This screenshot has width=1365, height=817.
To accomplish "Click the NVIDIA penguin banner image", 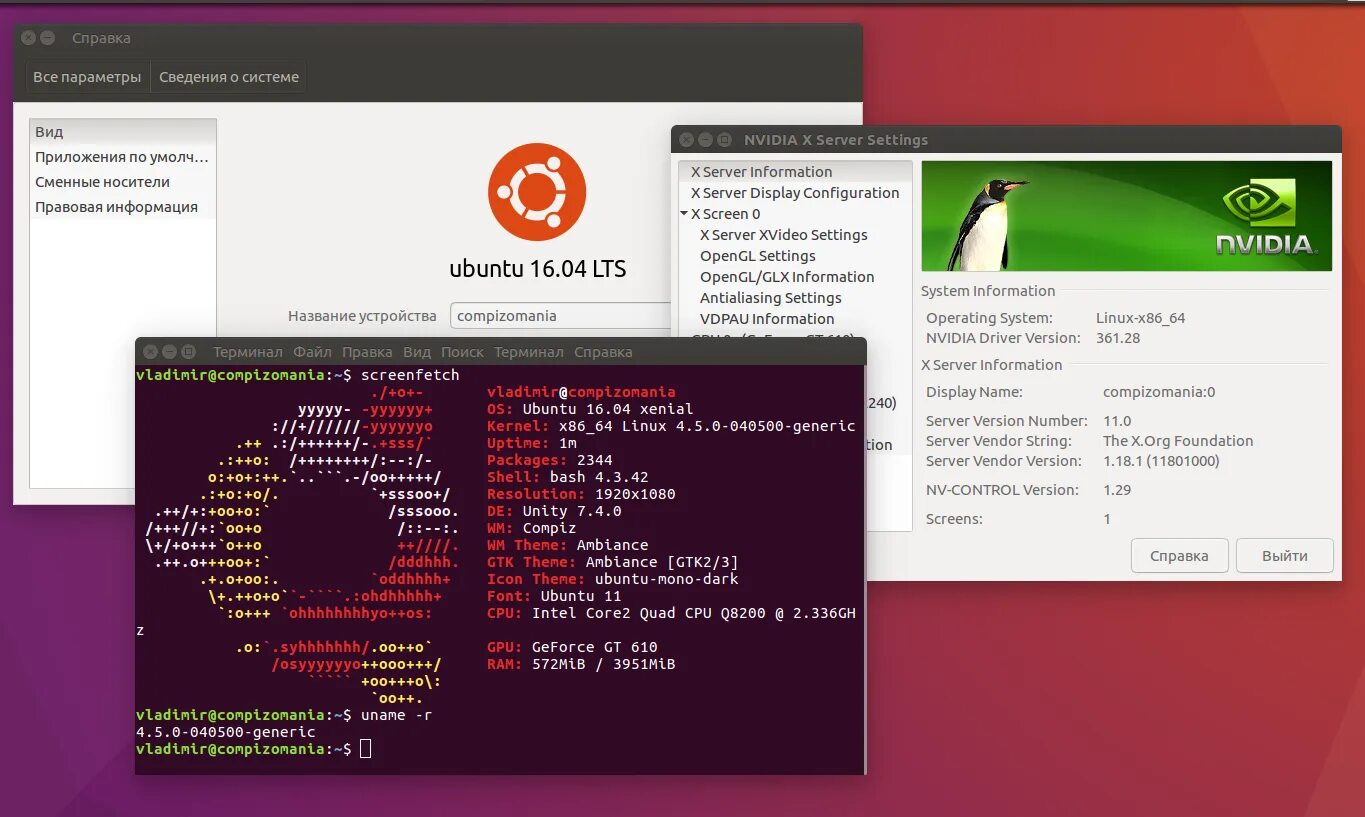I will [x=1126, y=216].
